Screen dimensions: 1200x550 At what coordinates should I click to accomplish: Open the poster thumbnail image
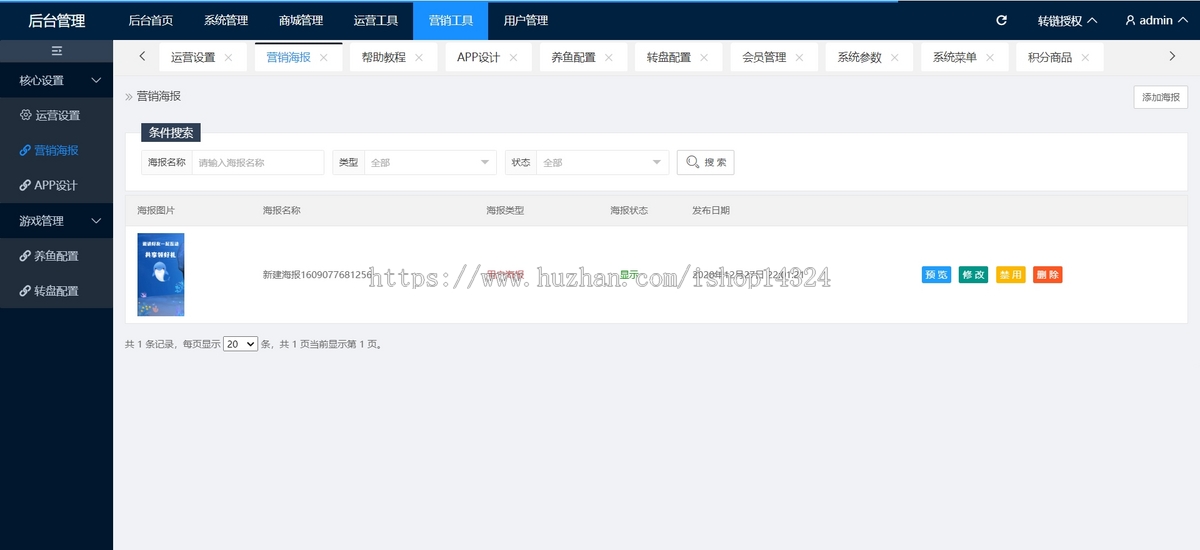(x=161, y=275)
